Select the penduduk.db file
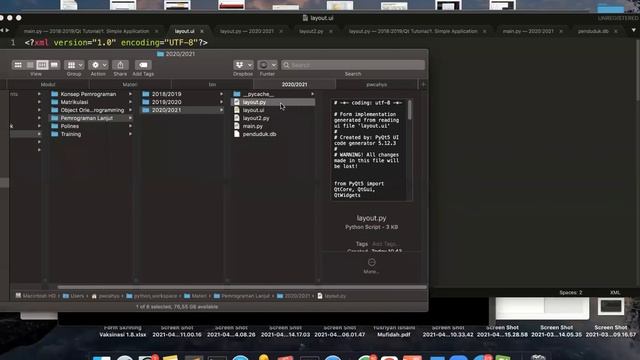Image resolution: width=640 pixels, height=360 pixels. 259,134
